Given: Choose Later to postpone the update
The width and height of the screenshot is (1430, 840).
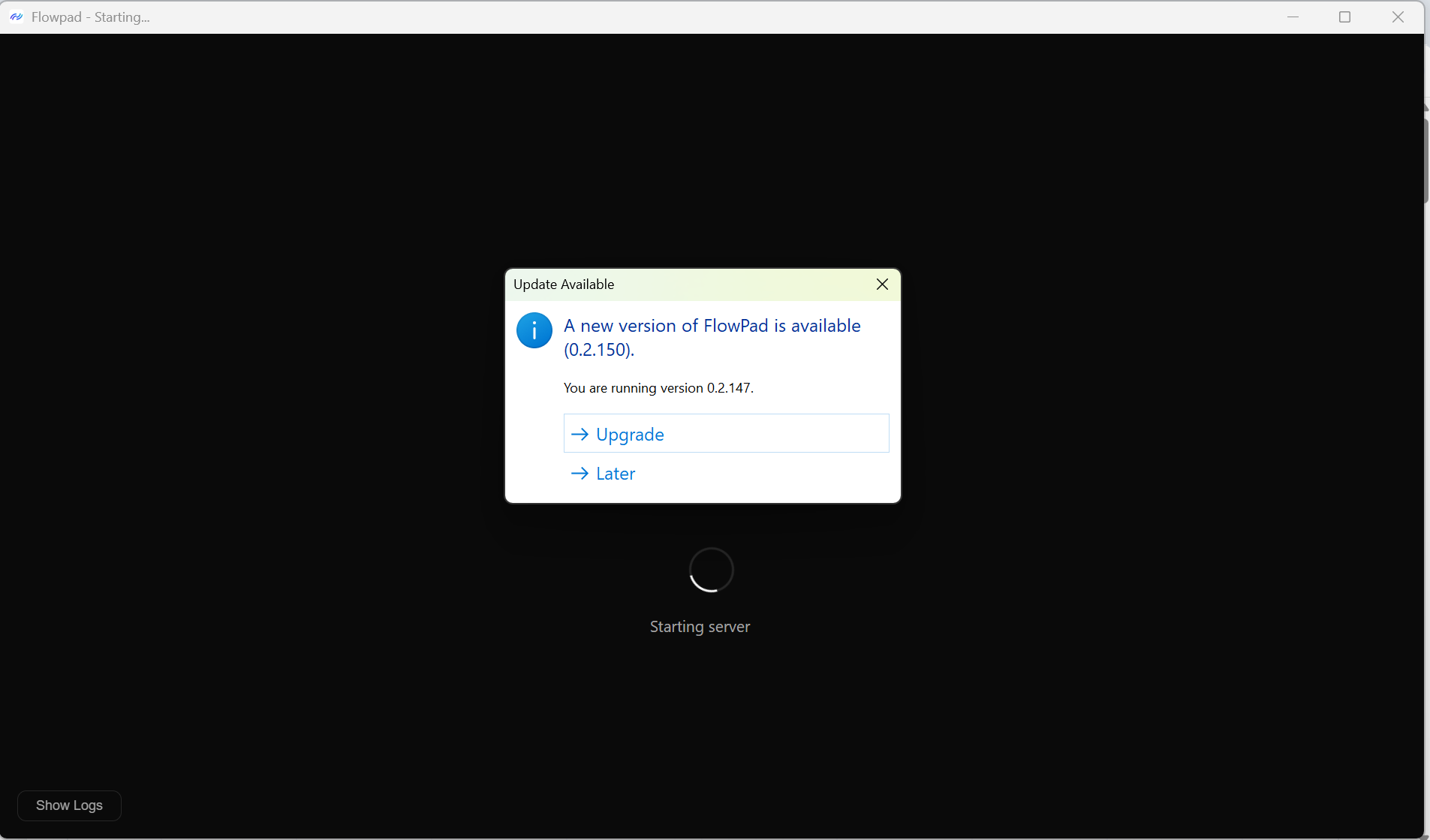Looking at the screenshot, I should click(x=726, y=474).
